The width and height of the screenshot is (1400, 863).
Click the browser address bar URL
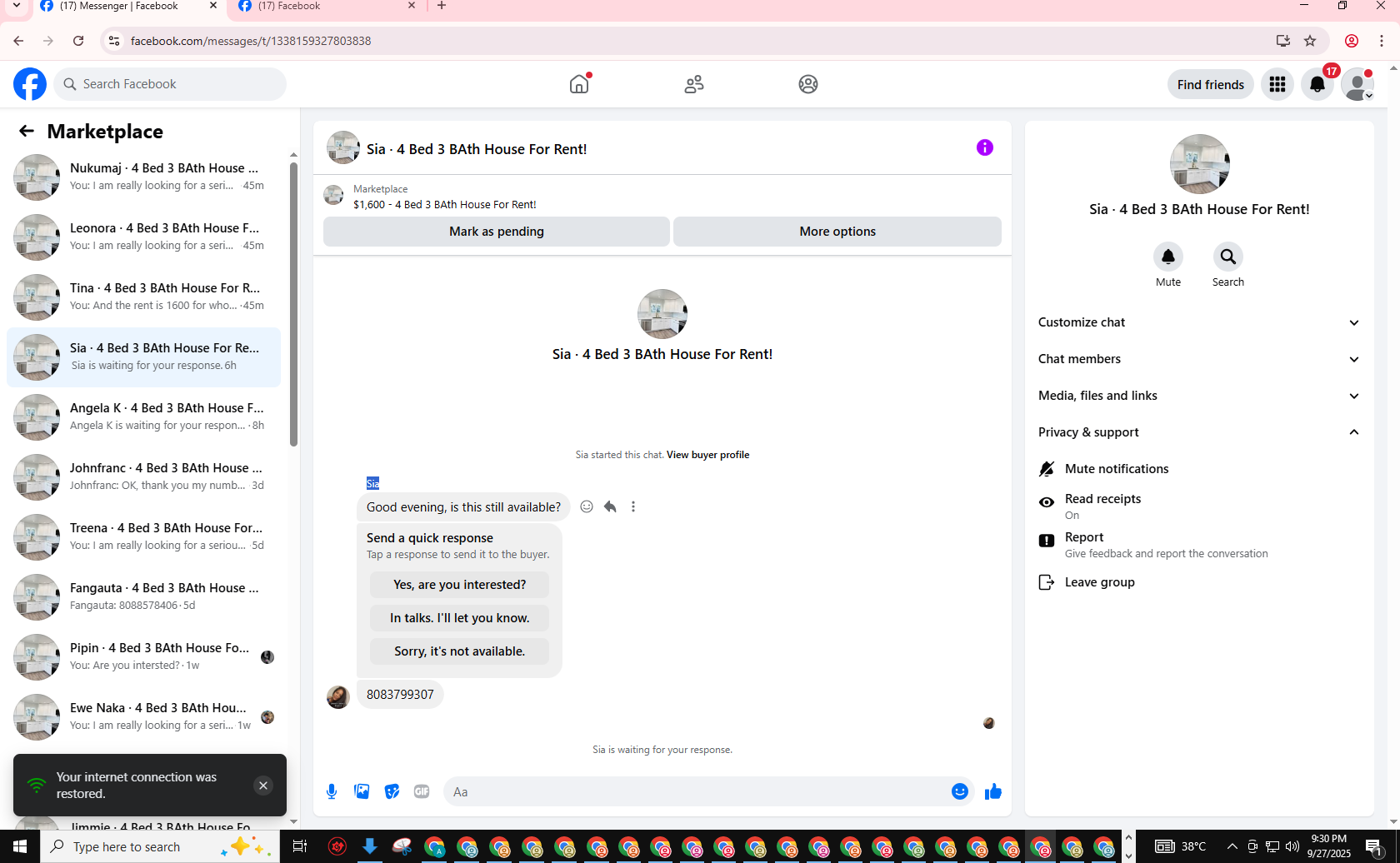point(251,41)
